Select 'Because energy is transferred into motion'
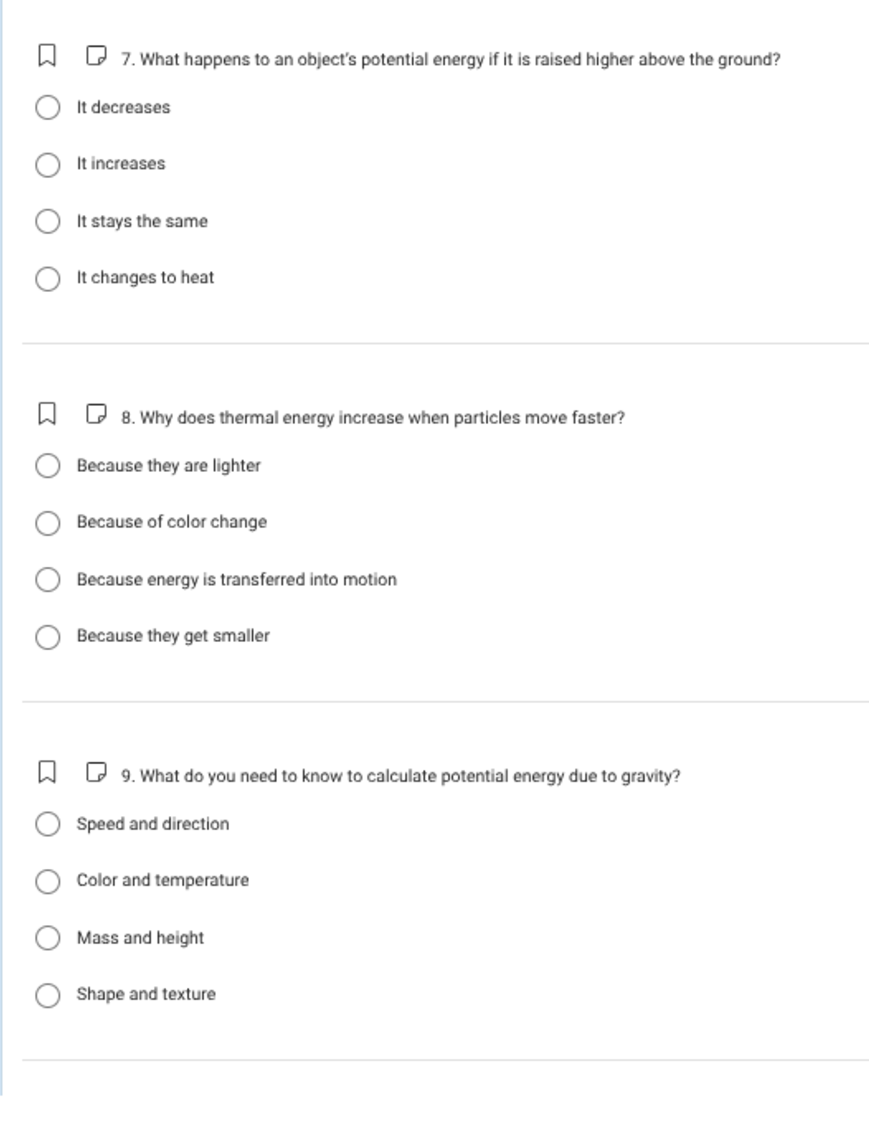 pyautogui.click(x=48, y=580)
